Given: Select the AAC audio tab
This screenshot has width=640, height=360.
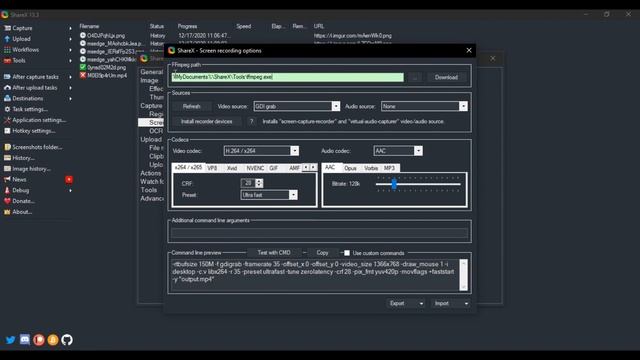Looking at the screenshot, I should (330, 167).
